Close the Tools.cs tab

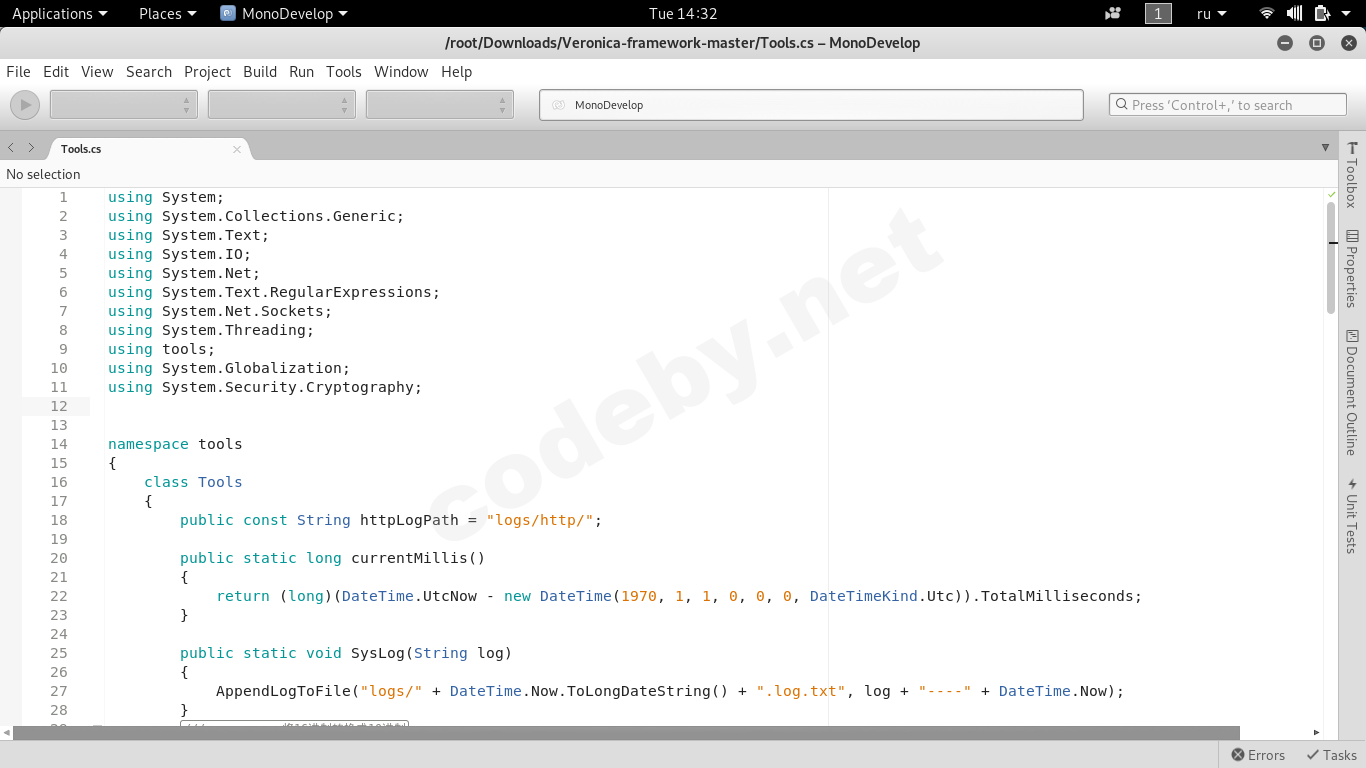(237, 149)
